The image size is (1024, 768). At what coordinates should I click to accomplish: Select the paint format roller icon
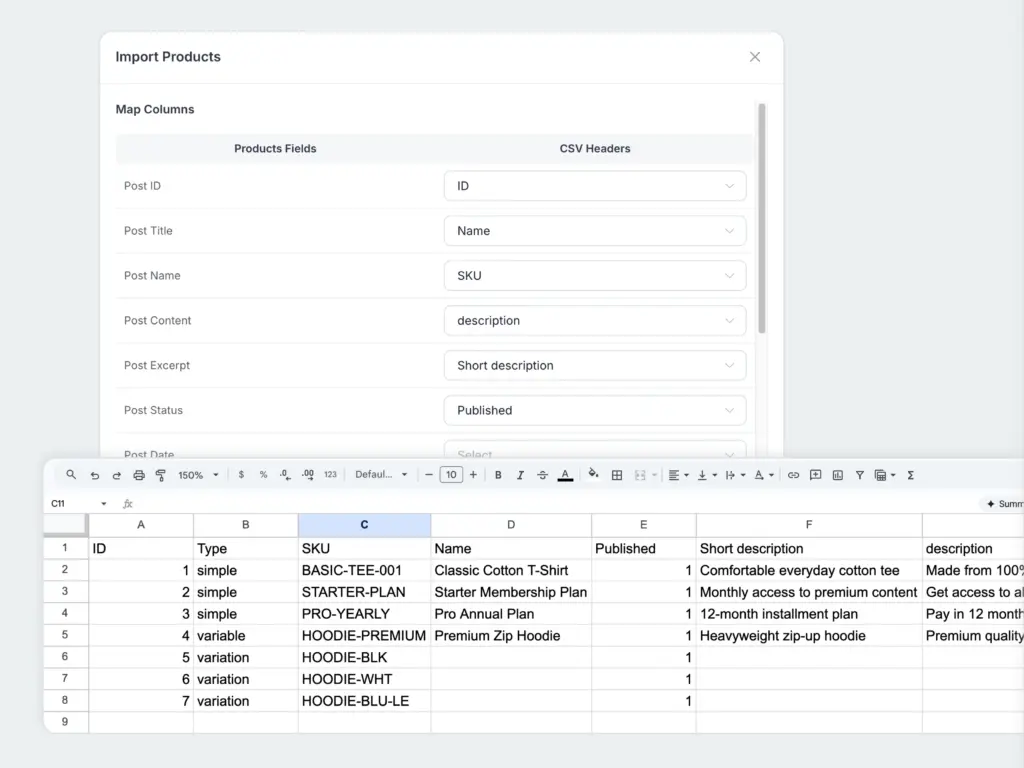(161, 475)
